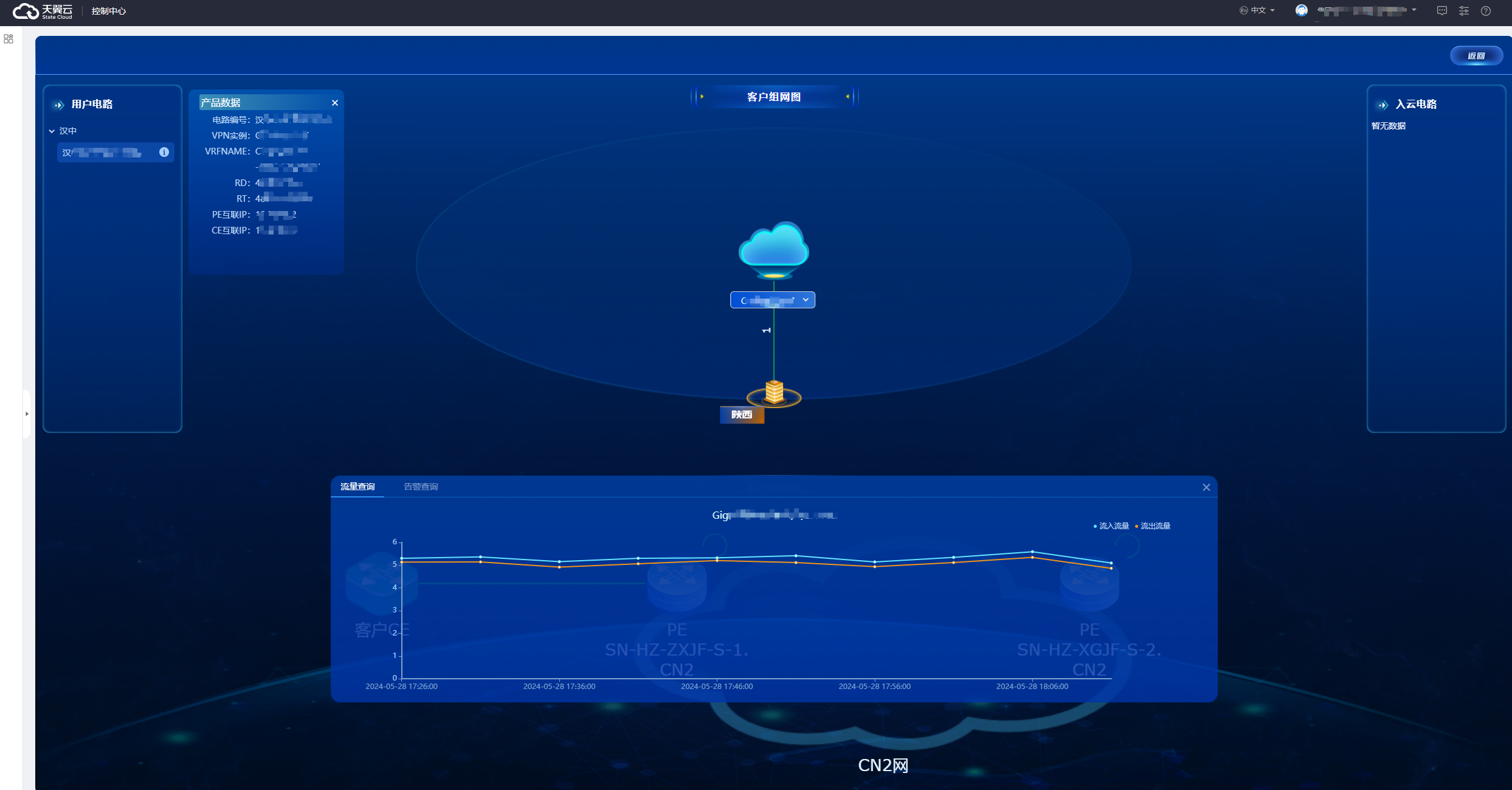Click the 用户电路 panel arrow icon
The width and height of the screenshot is (1512, 790).
point(58,105)
